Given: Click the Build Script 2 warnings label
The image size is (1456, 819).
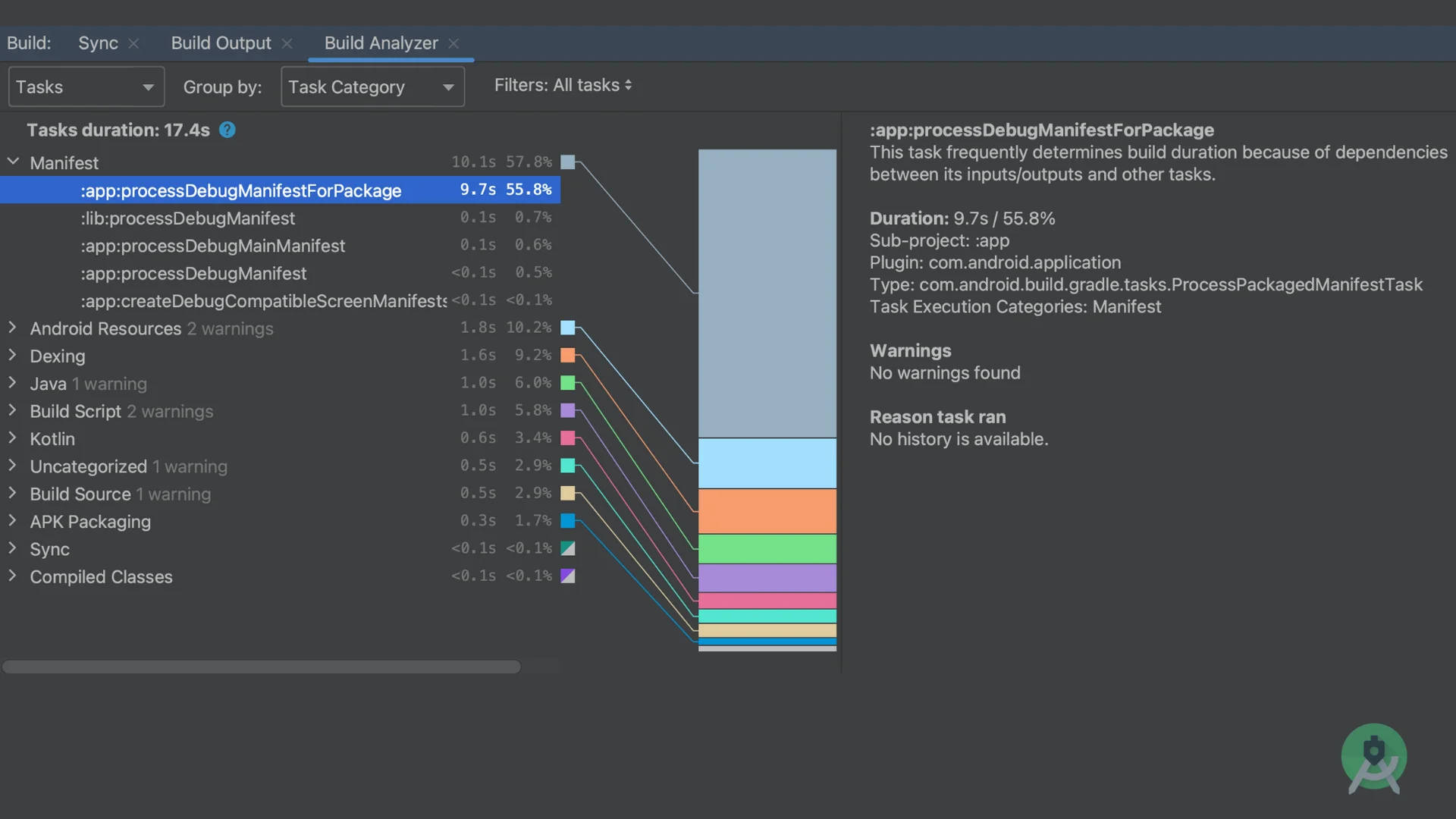Looking at the screenshot, I should (170, 411).
